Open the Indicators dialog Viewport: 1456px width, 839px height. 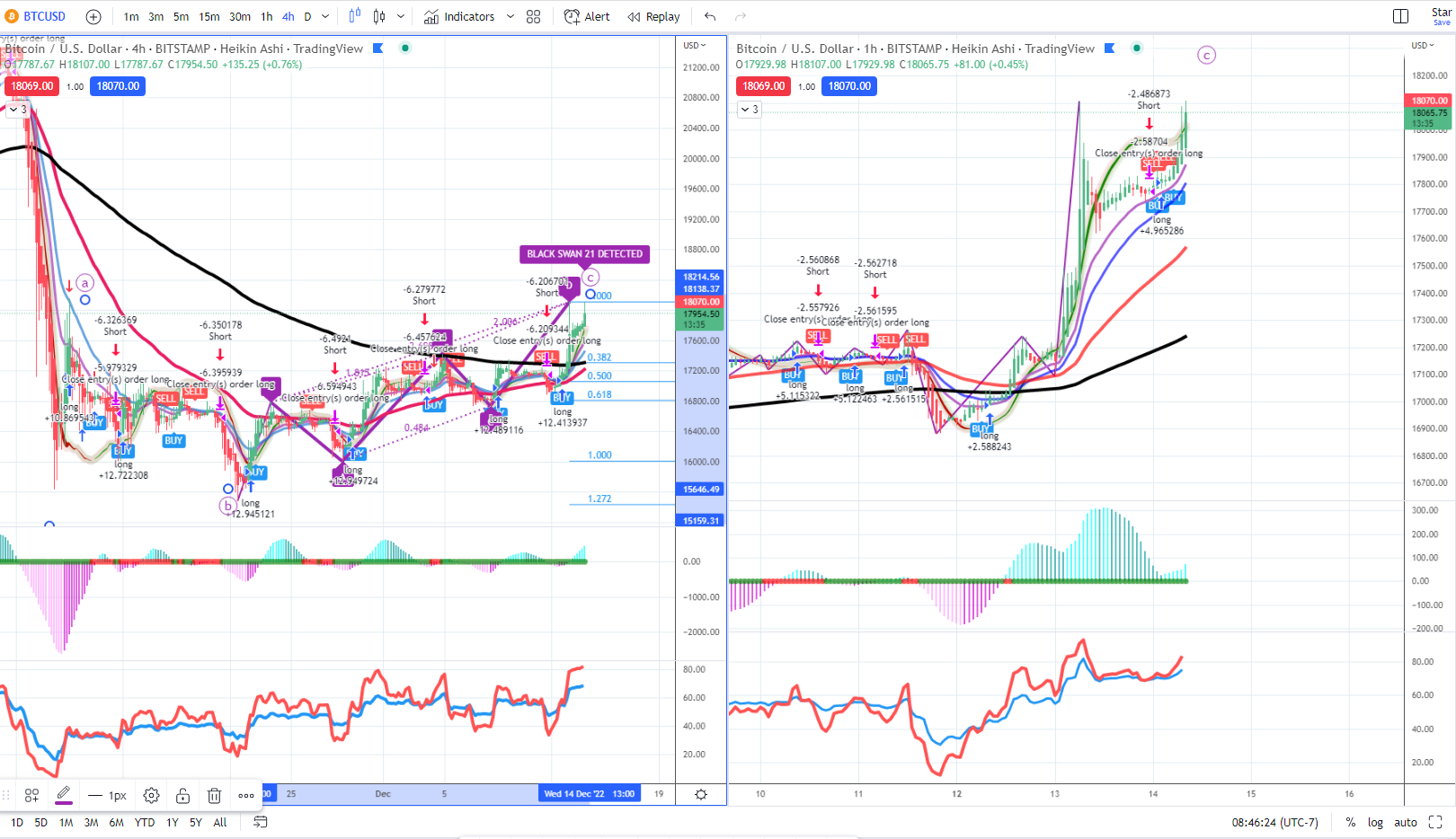tap(459, 16)
